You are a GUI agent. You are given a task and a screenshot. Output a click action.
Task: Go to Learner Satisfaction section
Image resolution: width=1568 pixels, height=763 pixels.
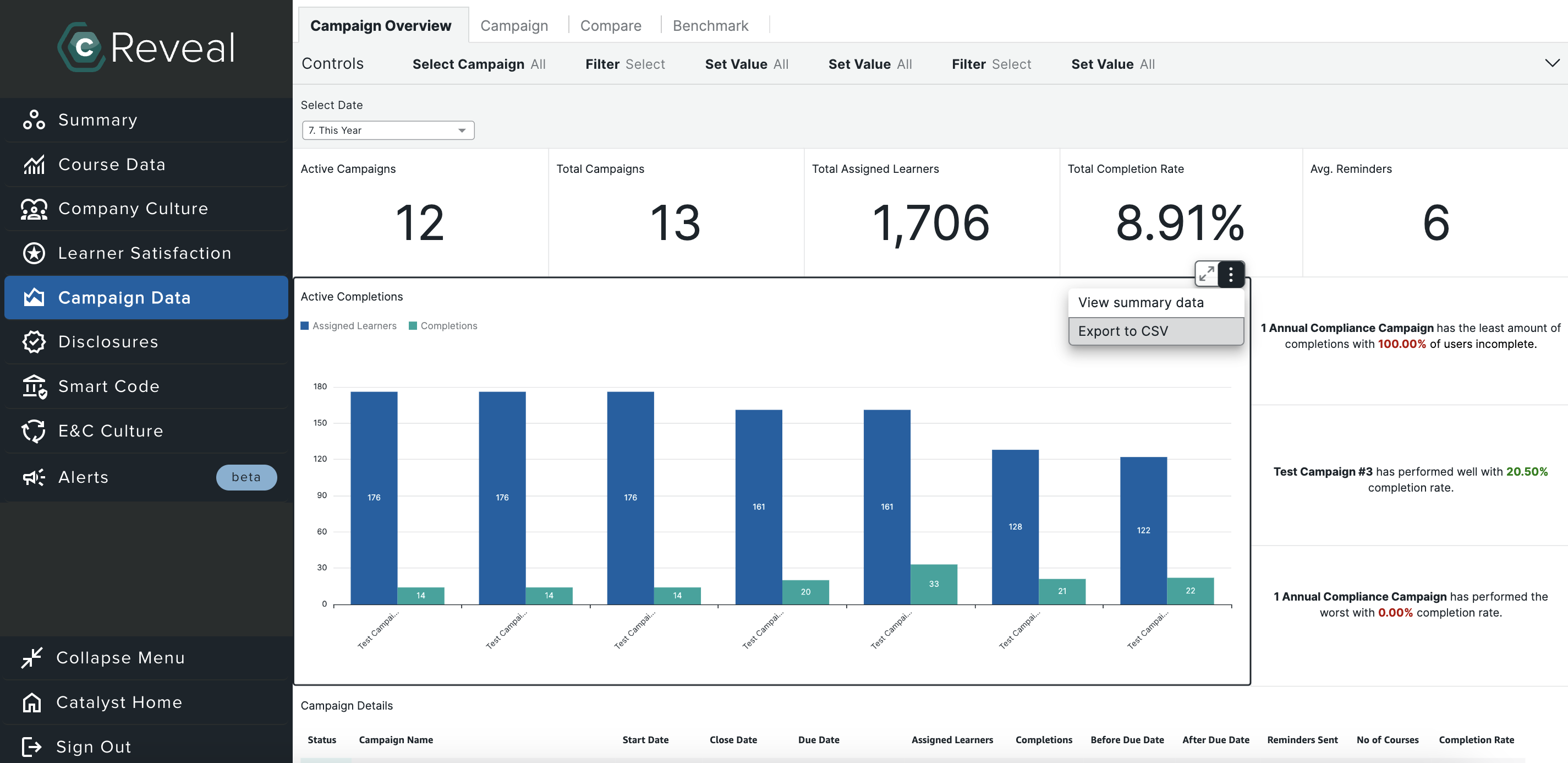pyautogui.click(x=145, y=253)
